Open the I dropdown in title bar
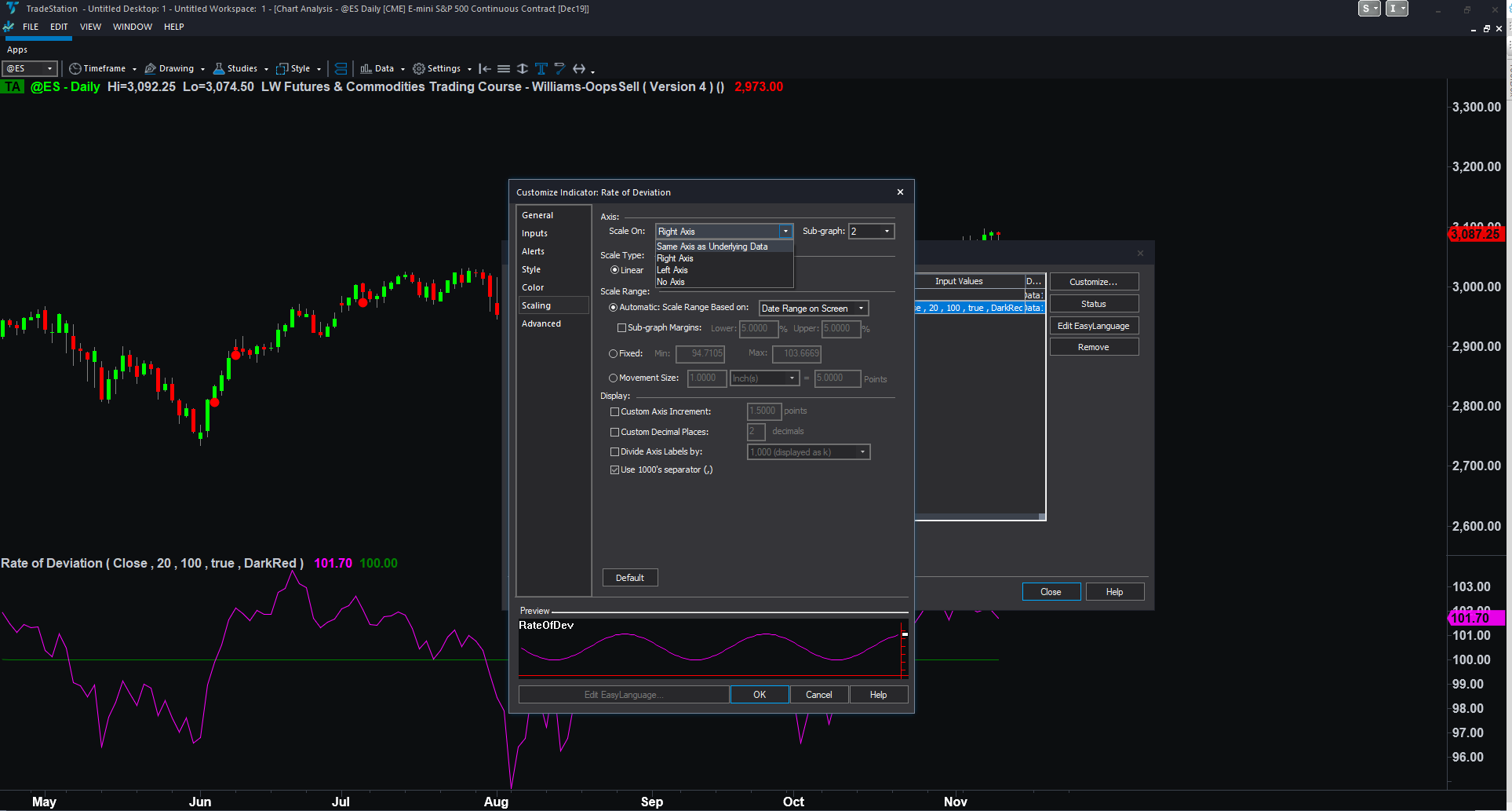Image resolution: width=1512 pixels, height=811 pixels. point(1397,9)
